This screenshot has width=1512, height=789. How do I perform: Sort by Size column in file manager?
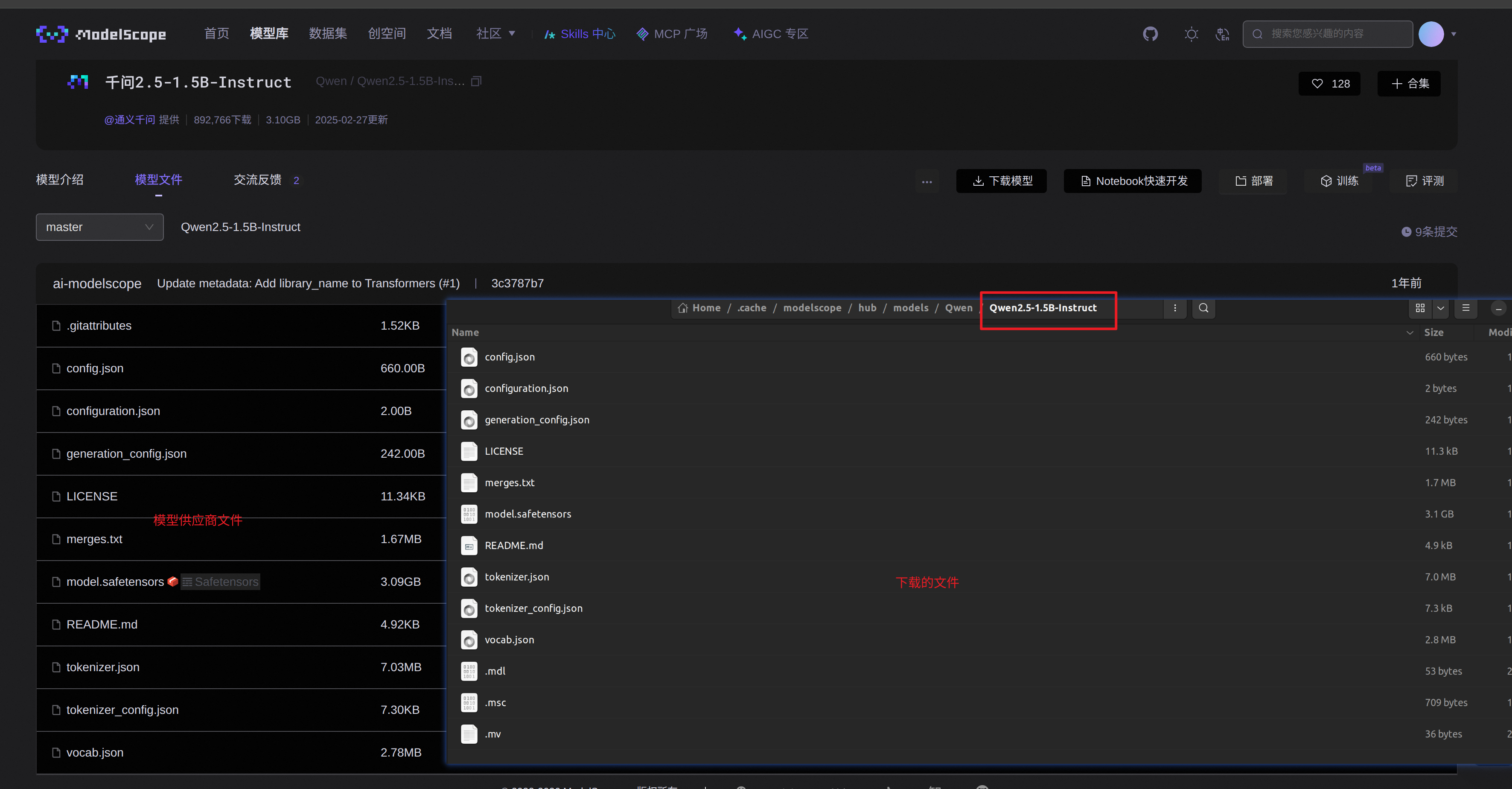click(1433, 332)
